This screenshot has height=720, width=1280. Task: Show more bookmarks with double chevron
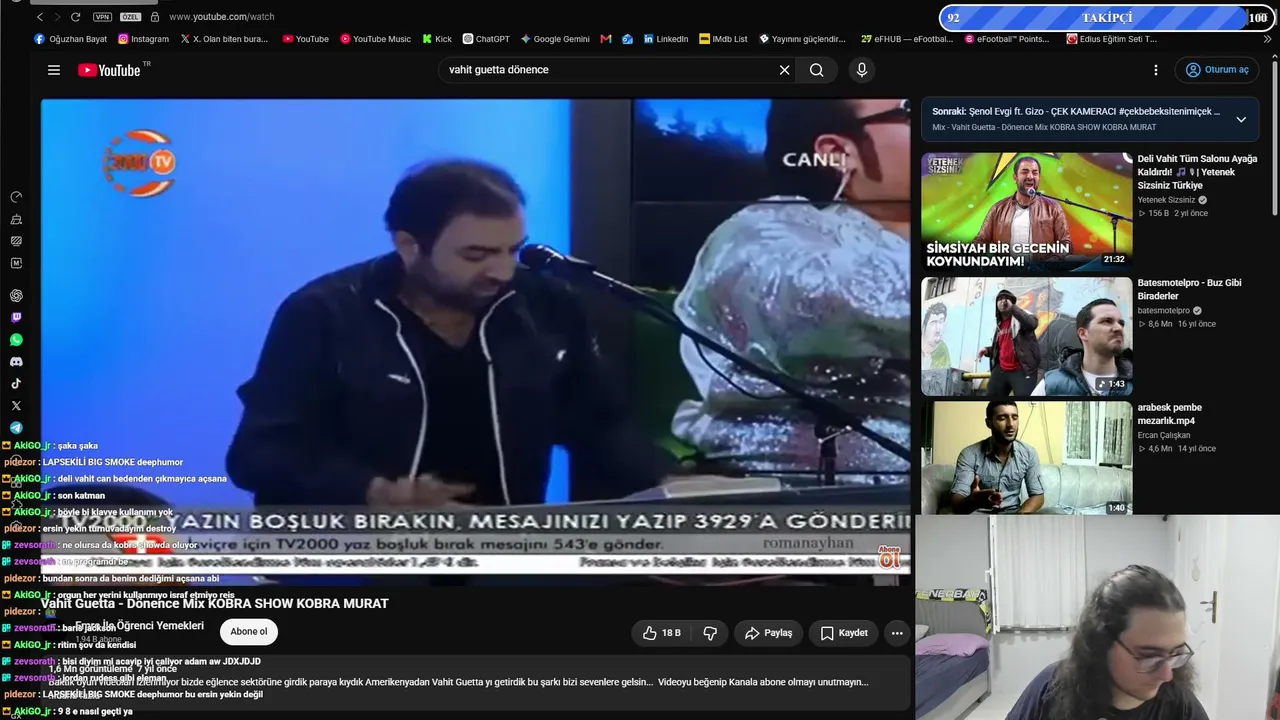tap(1269, 39)
